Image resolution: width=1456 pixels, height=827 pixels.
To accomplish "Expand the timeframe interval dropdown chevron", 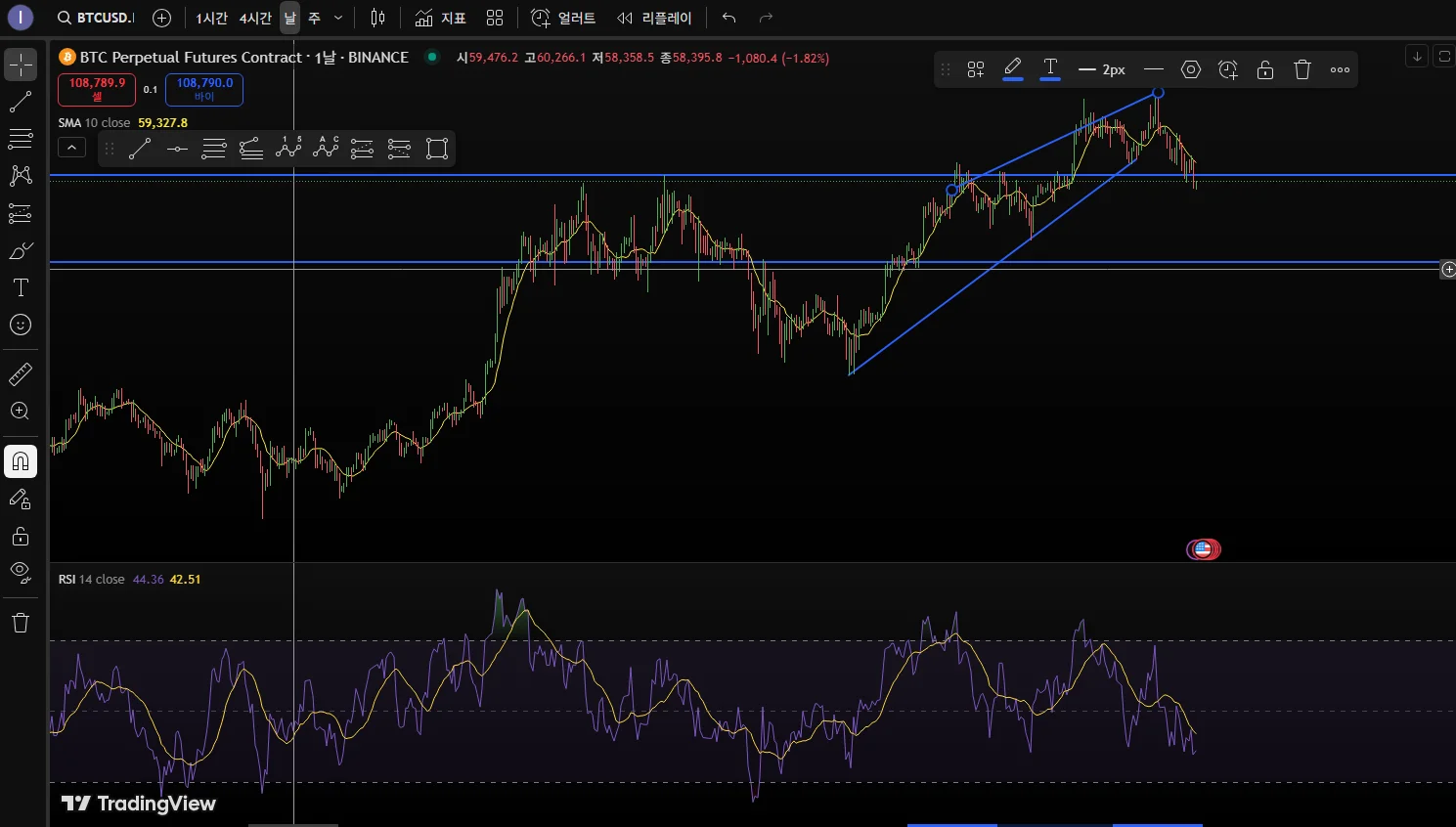I will 338,18.
